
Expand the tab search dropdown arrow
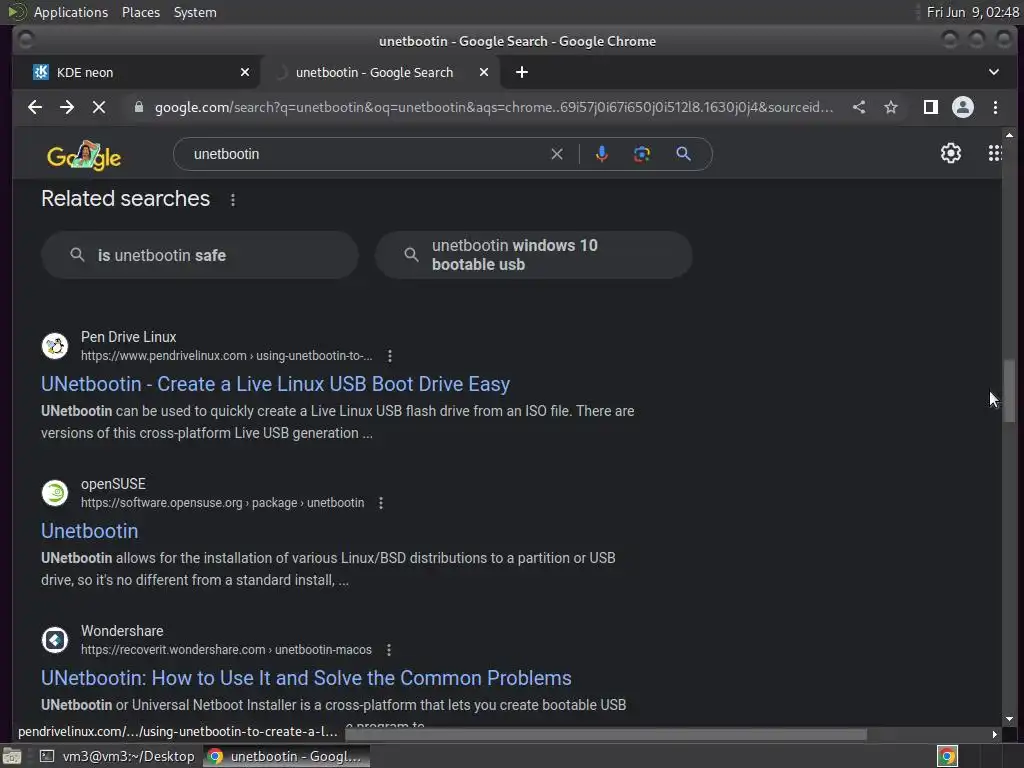[x=993, y=72]
